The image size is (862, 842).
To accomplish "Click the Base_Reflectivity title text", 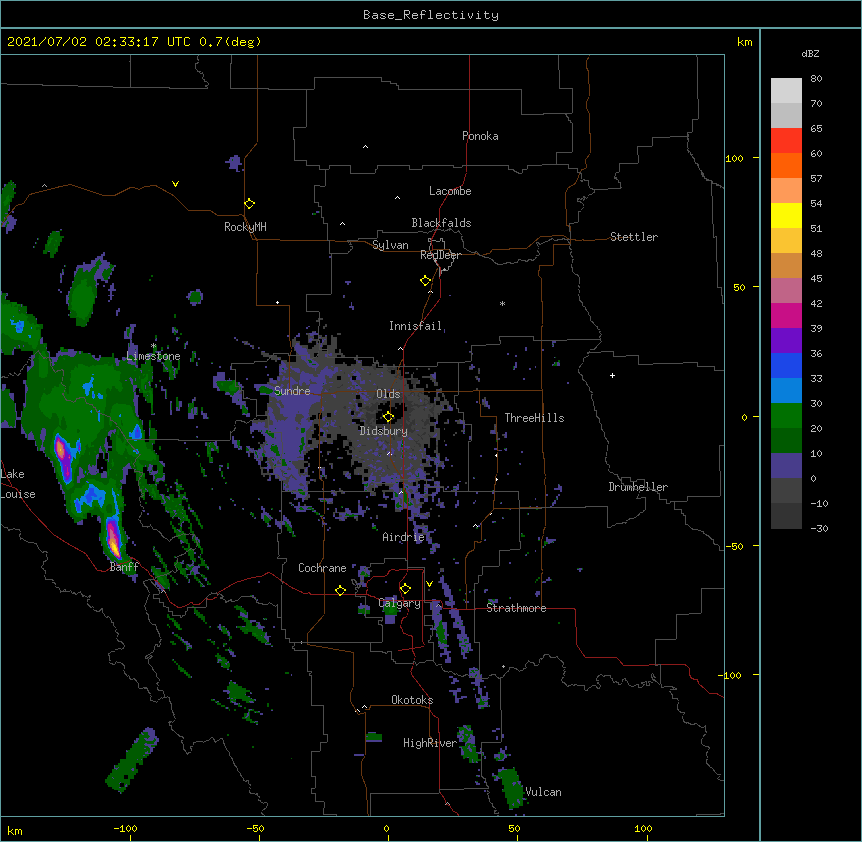I will tap(431, 15).
